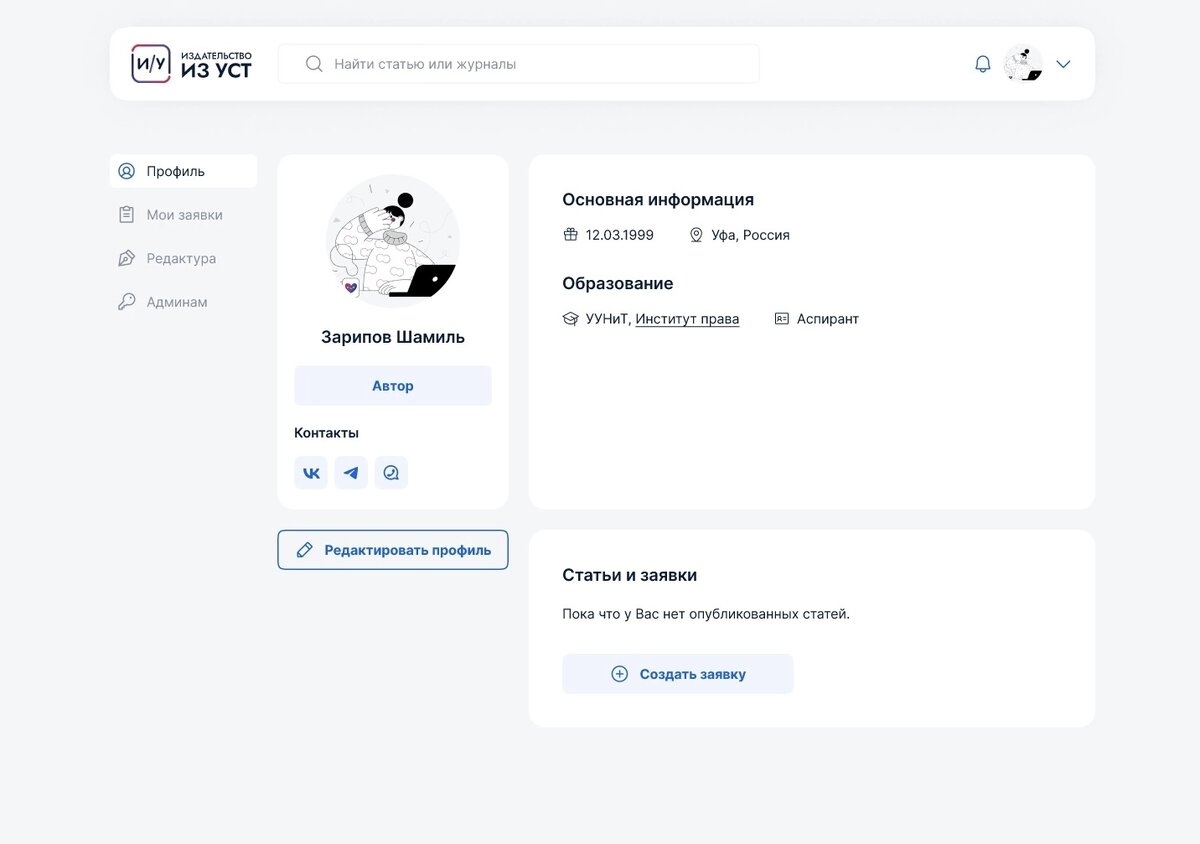The width and height of the screenshot is (1200, 844).
Task: Open notifications via the bell icon
Action: (982, 63)
